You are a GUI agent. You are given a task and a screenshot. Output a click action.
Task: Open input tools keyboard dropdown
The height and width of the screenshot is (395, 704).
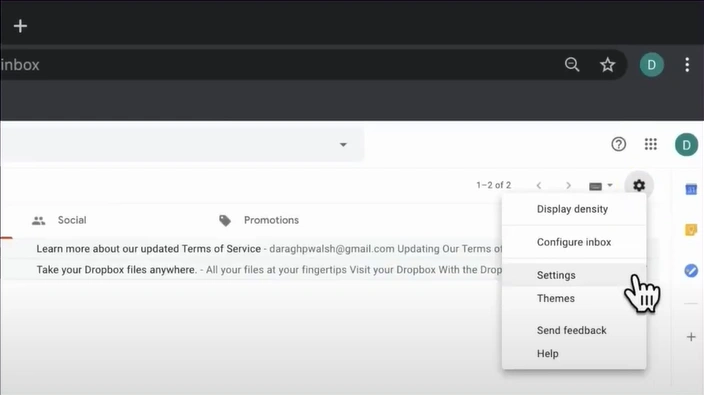[600, 185]
